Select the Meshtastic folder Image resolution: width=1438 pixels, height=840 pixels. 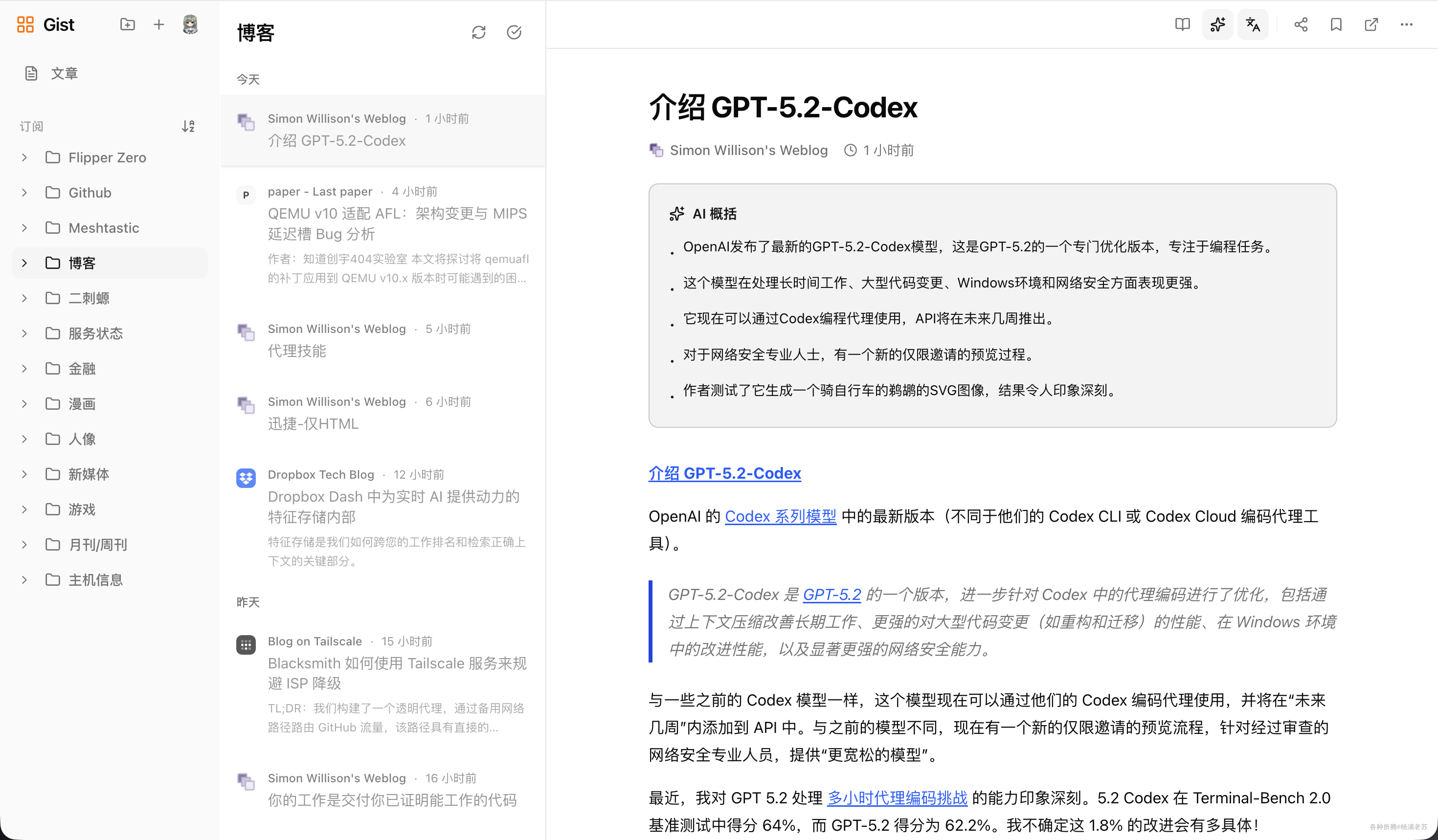103,228
